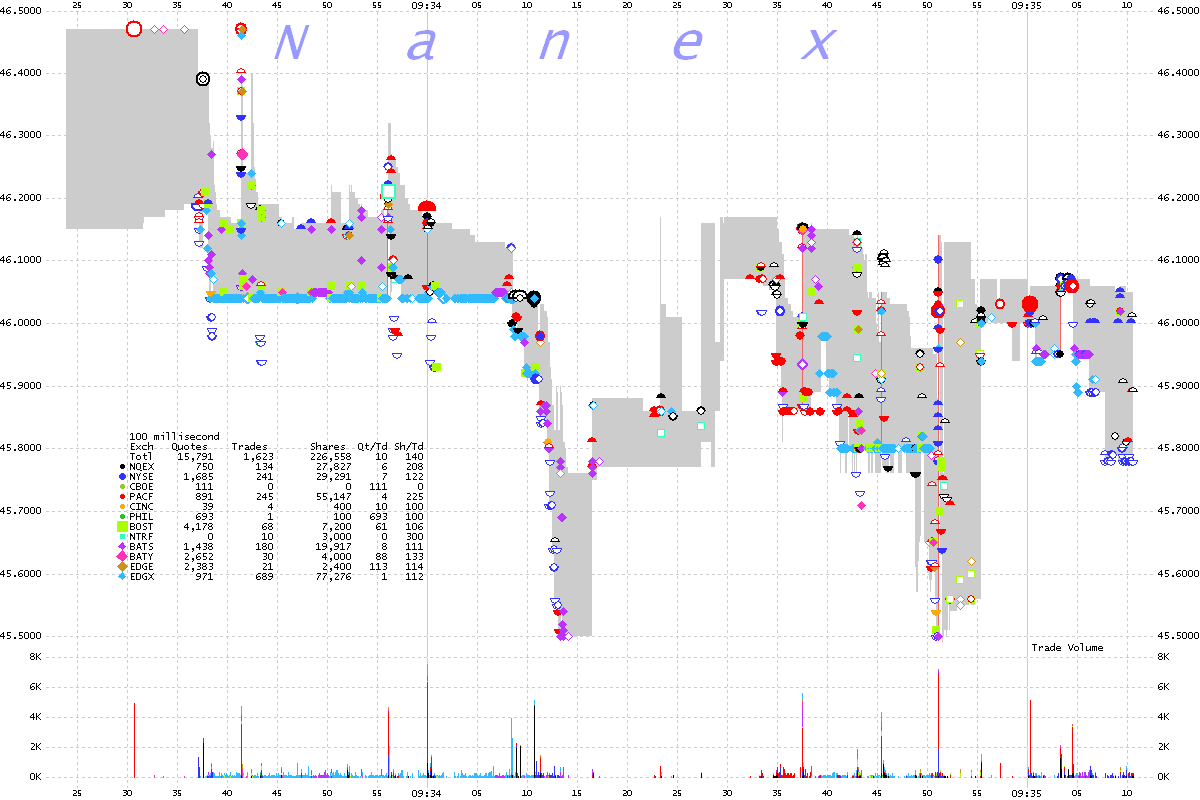Click the 46.3000 price label on right axis

(1176, 135)
